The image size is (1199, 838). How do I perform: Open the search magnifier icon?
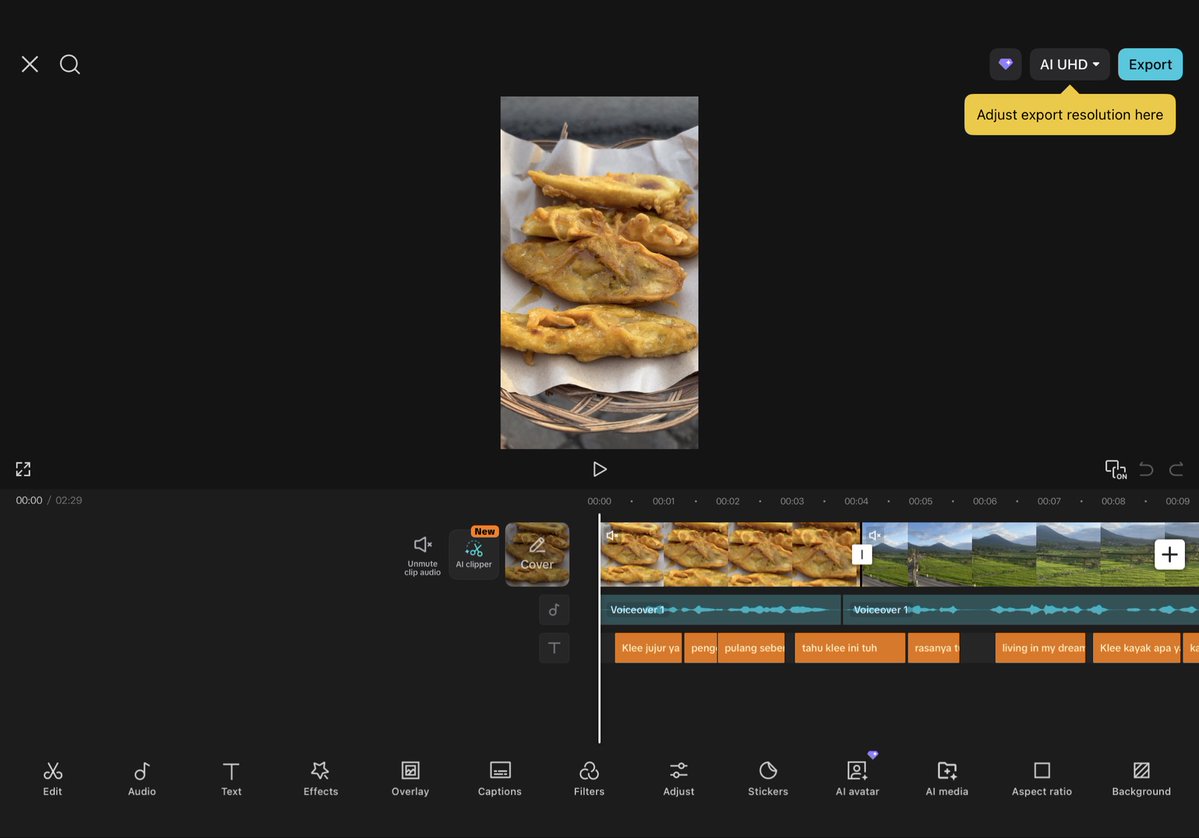(70, 64)
